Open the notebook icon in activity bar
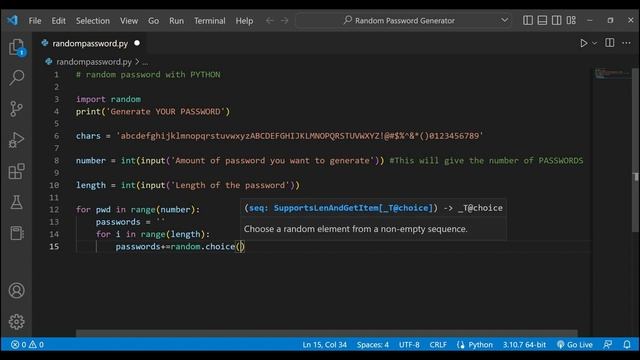The width and height of the screenshot is (640, 360). tap(17, 233)
